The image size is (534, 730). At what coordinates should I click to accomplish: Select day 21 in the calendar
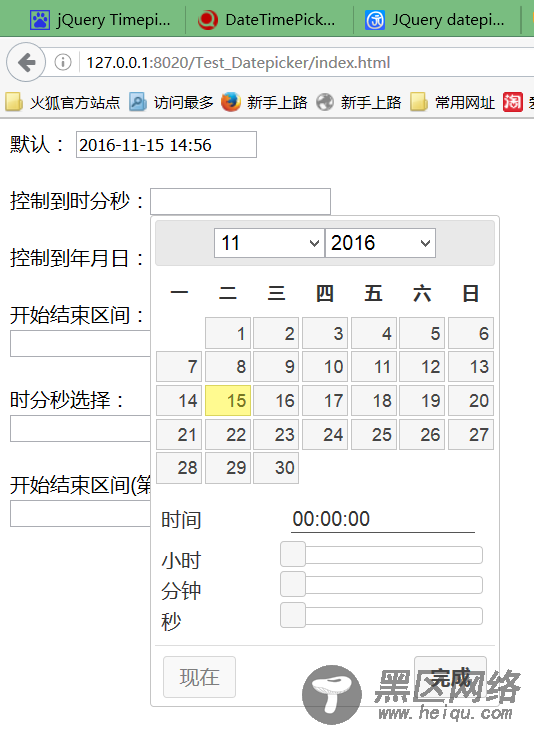click(179, 434)
